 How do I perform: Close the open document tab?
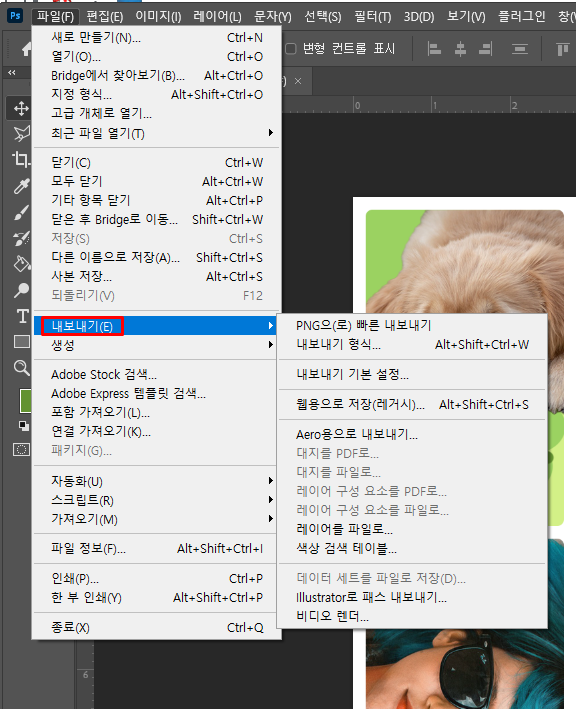tap(298, 81)
